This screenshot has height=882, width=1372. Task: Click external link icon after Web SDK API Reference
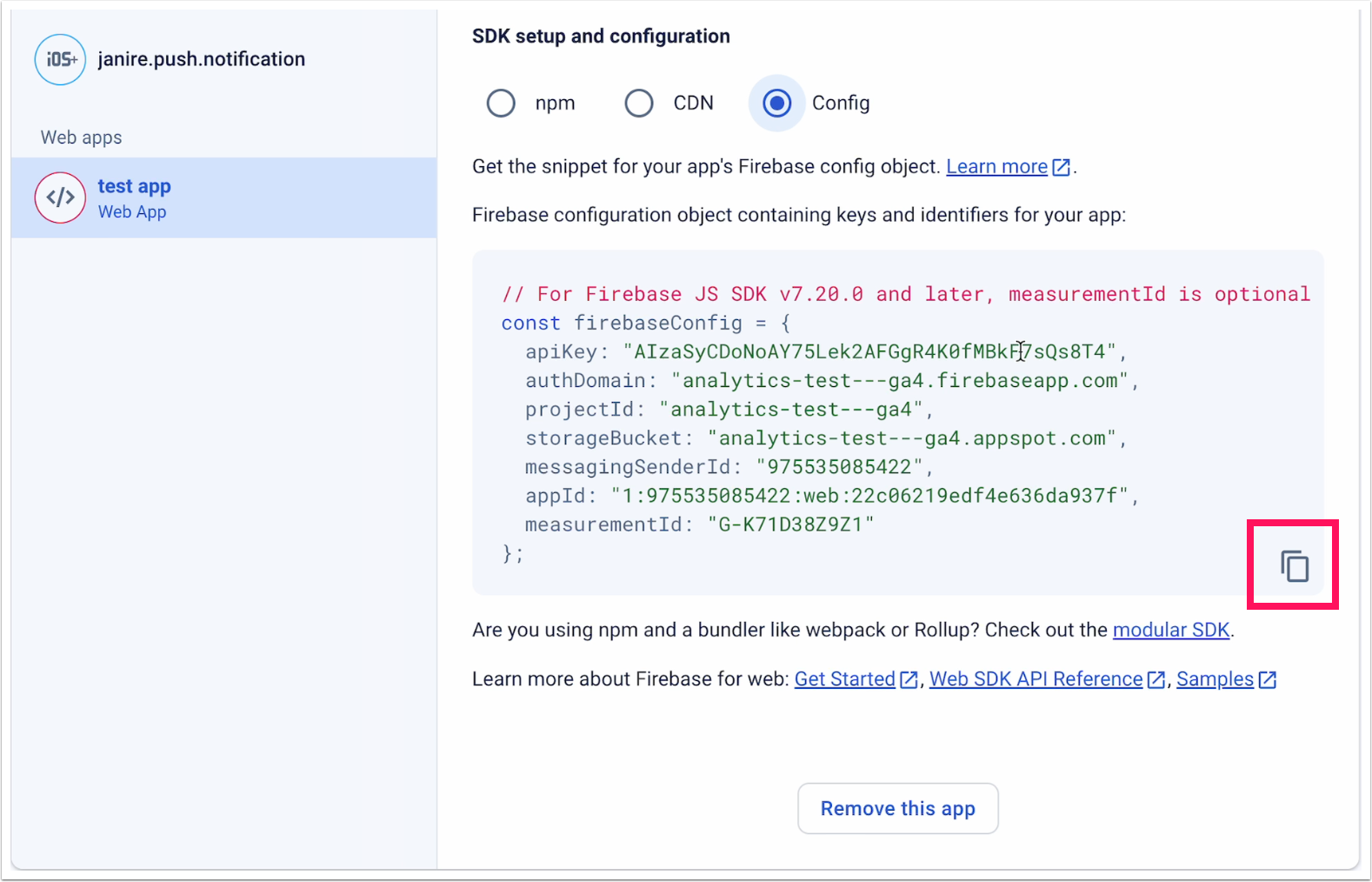click(x=1156, y=679)
